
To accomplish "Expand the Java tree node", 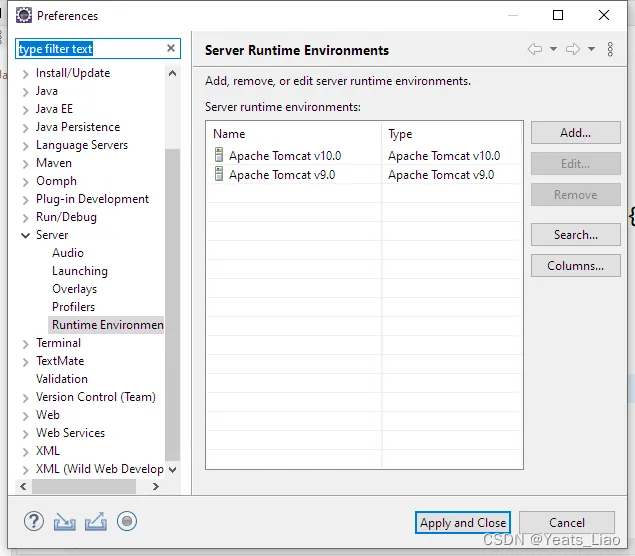I will coord(26,92).
